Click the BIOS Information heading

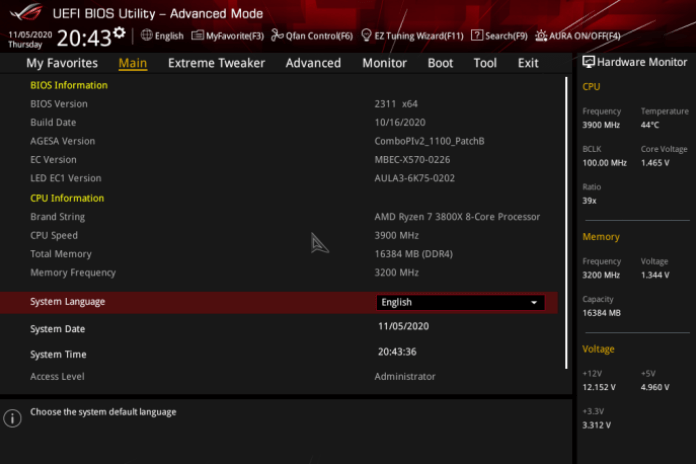point(69,85)
